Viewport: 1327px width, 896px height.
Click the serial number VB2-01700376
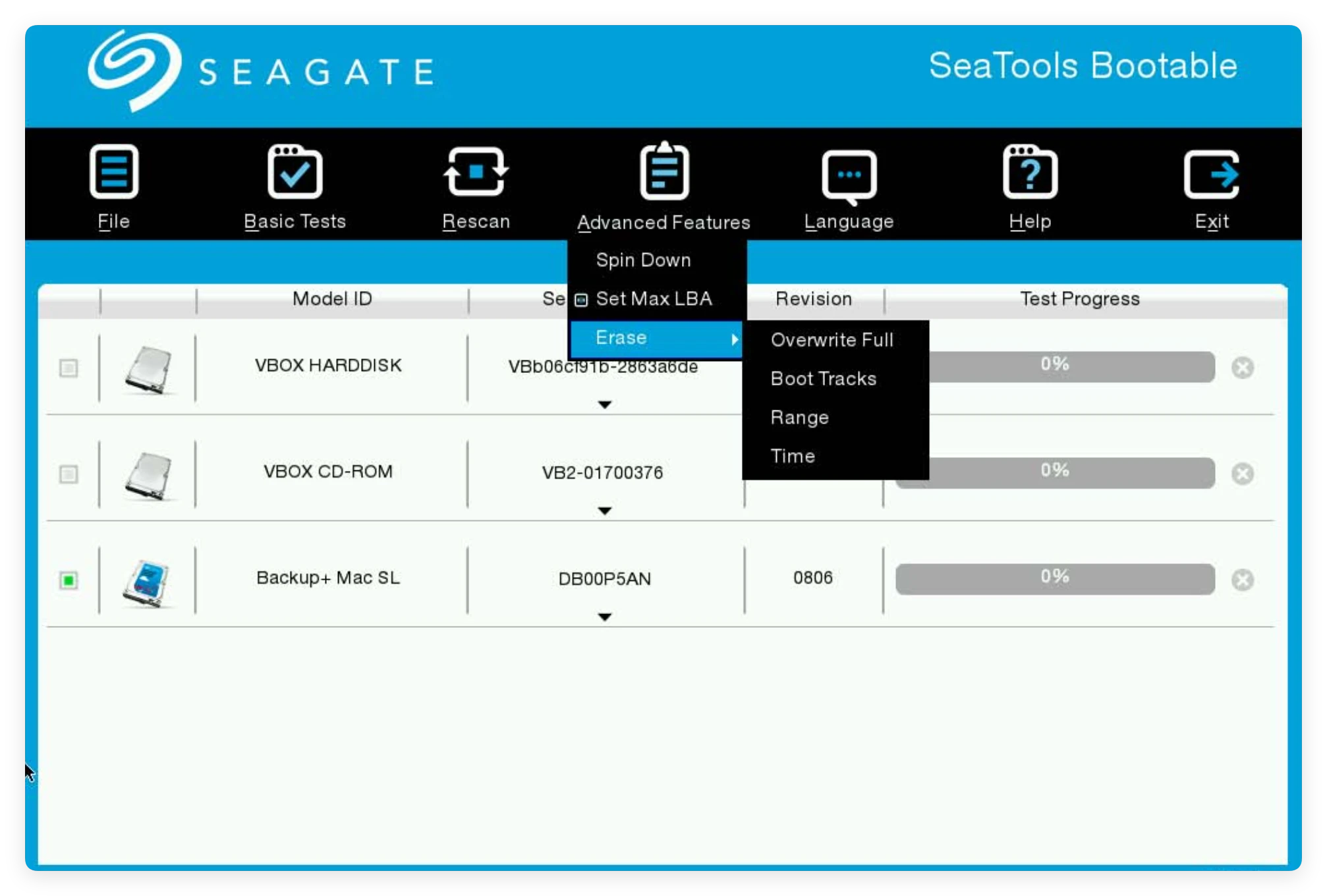(602, 473)
